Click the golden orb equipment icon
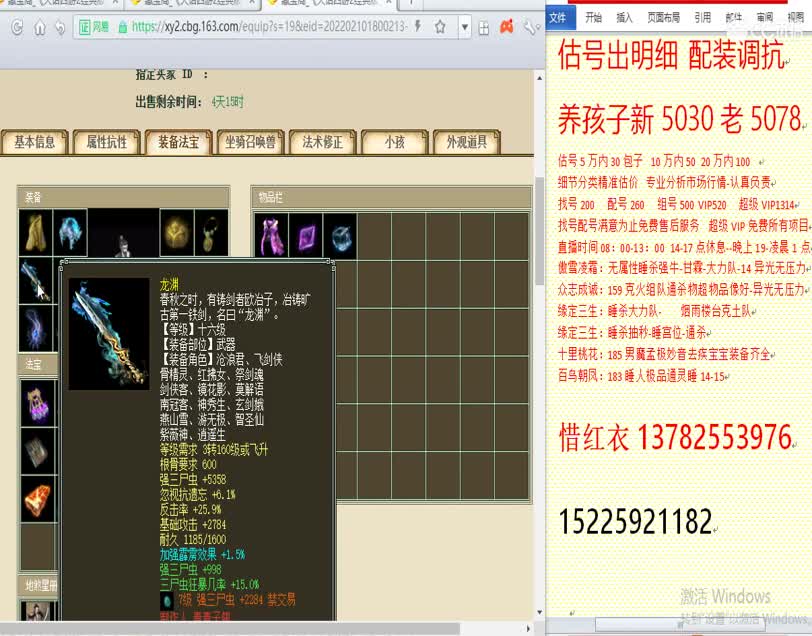Image resolution: width=812 pixels, height=636 pixels. tap(177, 233)
